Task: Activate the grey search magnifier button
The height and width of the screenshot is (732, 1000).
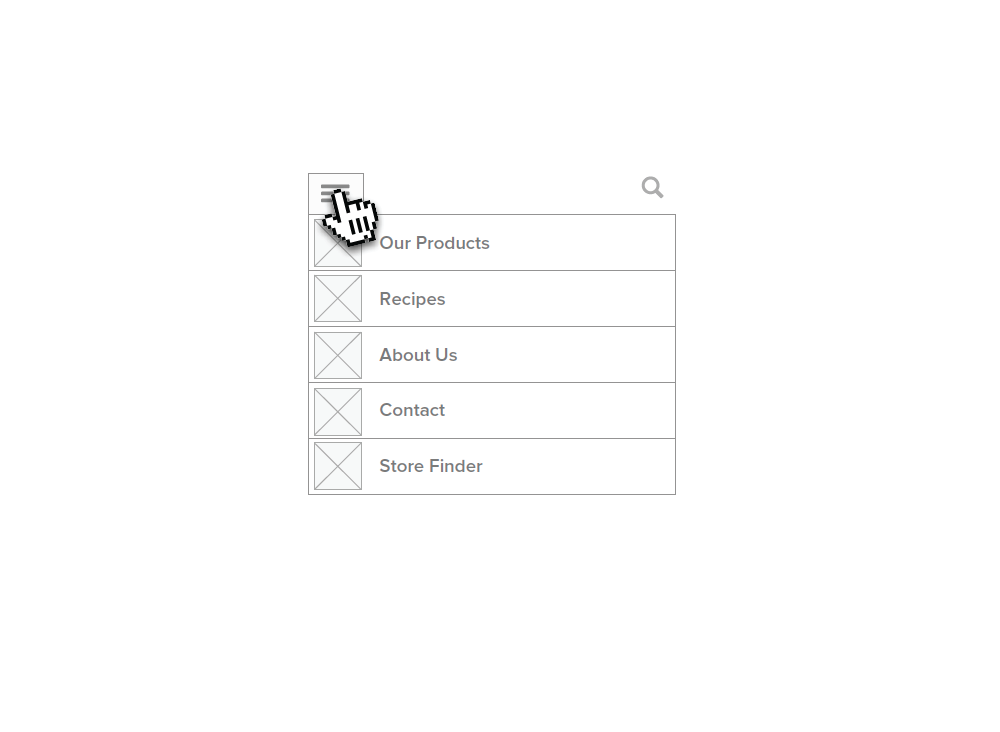Action: [x=652, y=187]
